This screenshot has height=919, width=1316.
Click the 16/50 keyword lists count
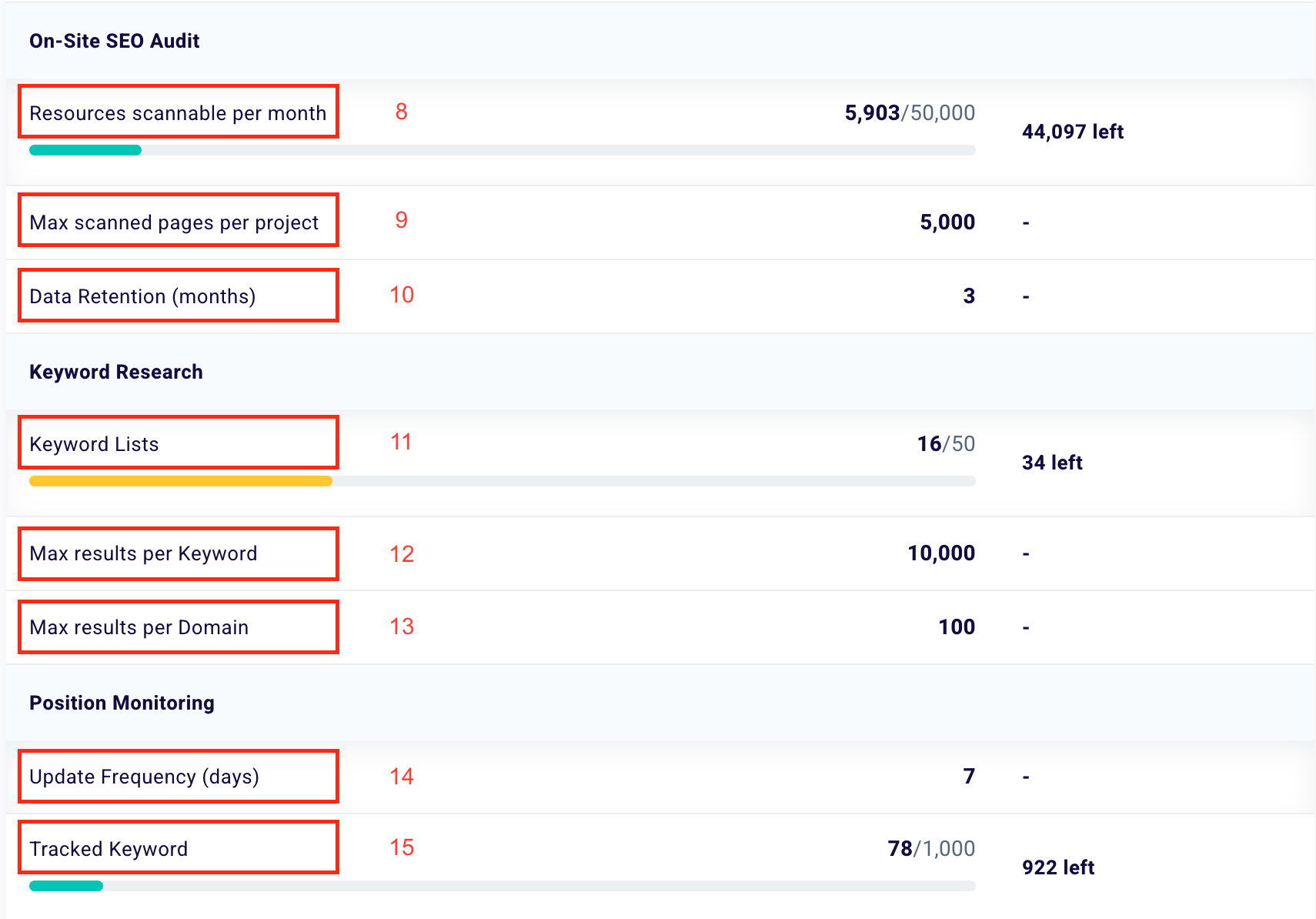point(946,444)
